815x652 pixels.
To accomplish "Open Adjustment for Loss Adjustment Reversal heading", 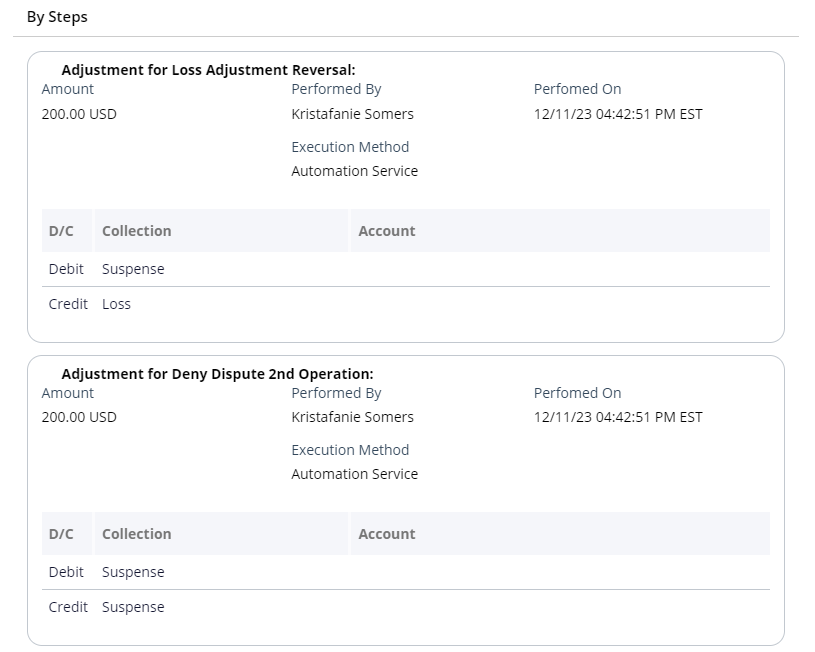I will 208,70.
